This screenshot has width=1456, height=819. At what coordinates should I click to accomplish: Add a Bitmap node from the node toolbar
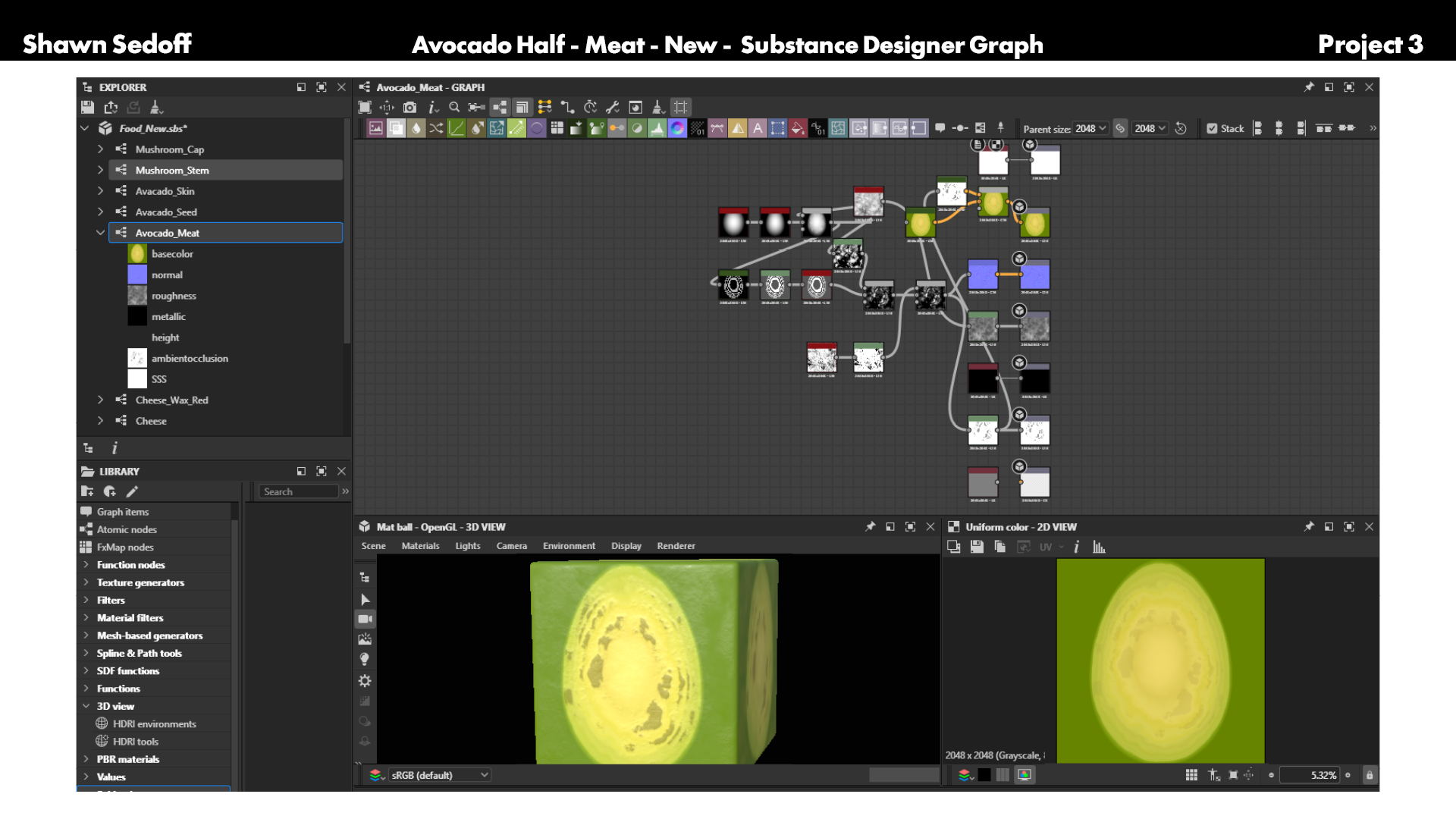[x=375, y=128]
